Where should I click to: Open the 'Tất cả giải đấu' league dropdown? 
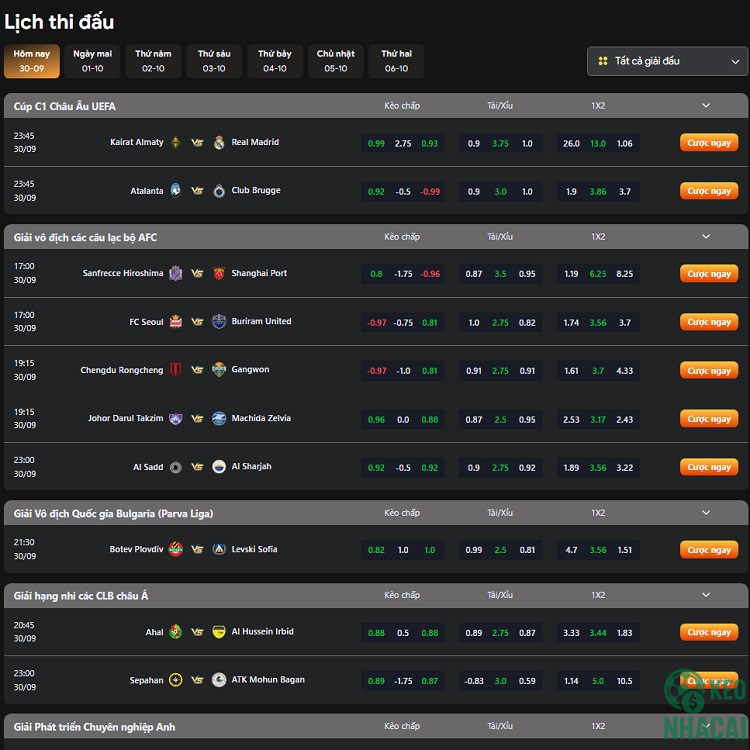point(667,61)
